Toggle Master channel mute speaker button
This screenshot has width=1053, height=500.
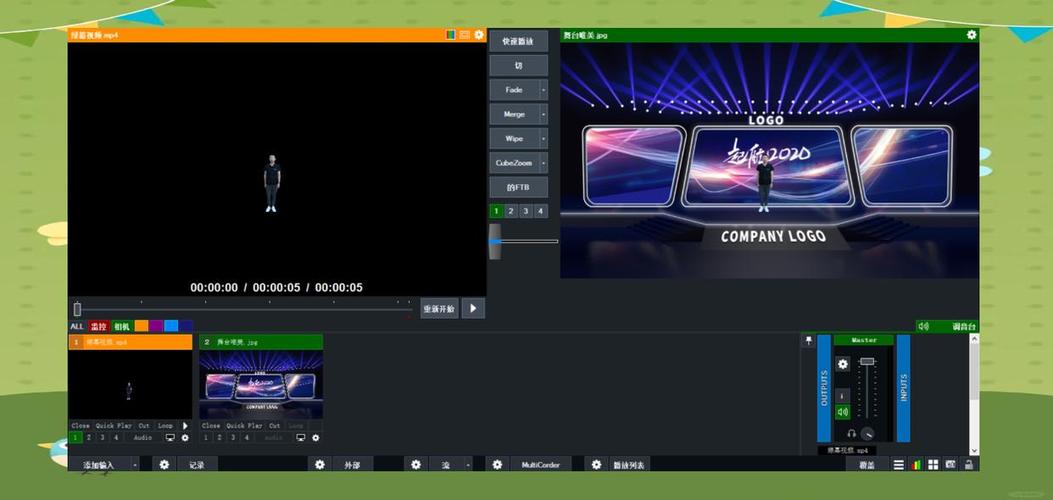(843, 412)
